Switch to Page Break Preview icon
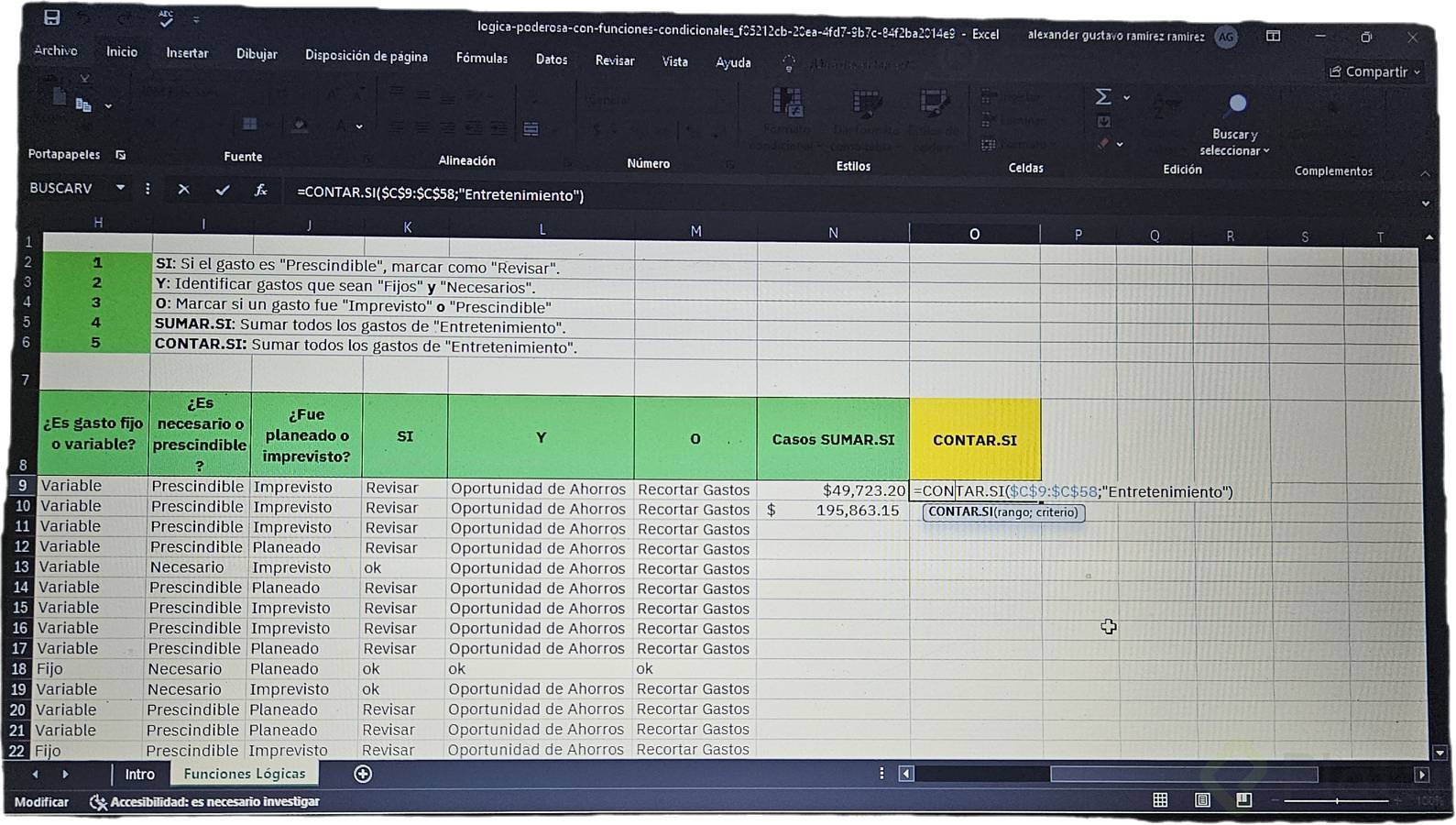 click(x=1243, y=800)
